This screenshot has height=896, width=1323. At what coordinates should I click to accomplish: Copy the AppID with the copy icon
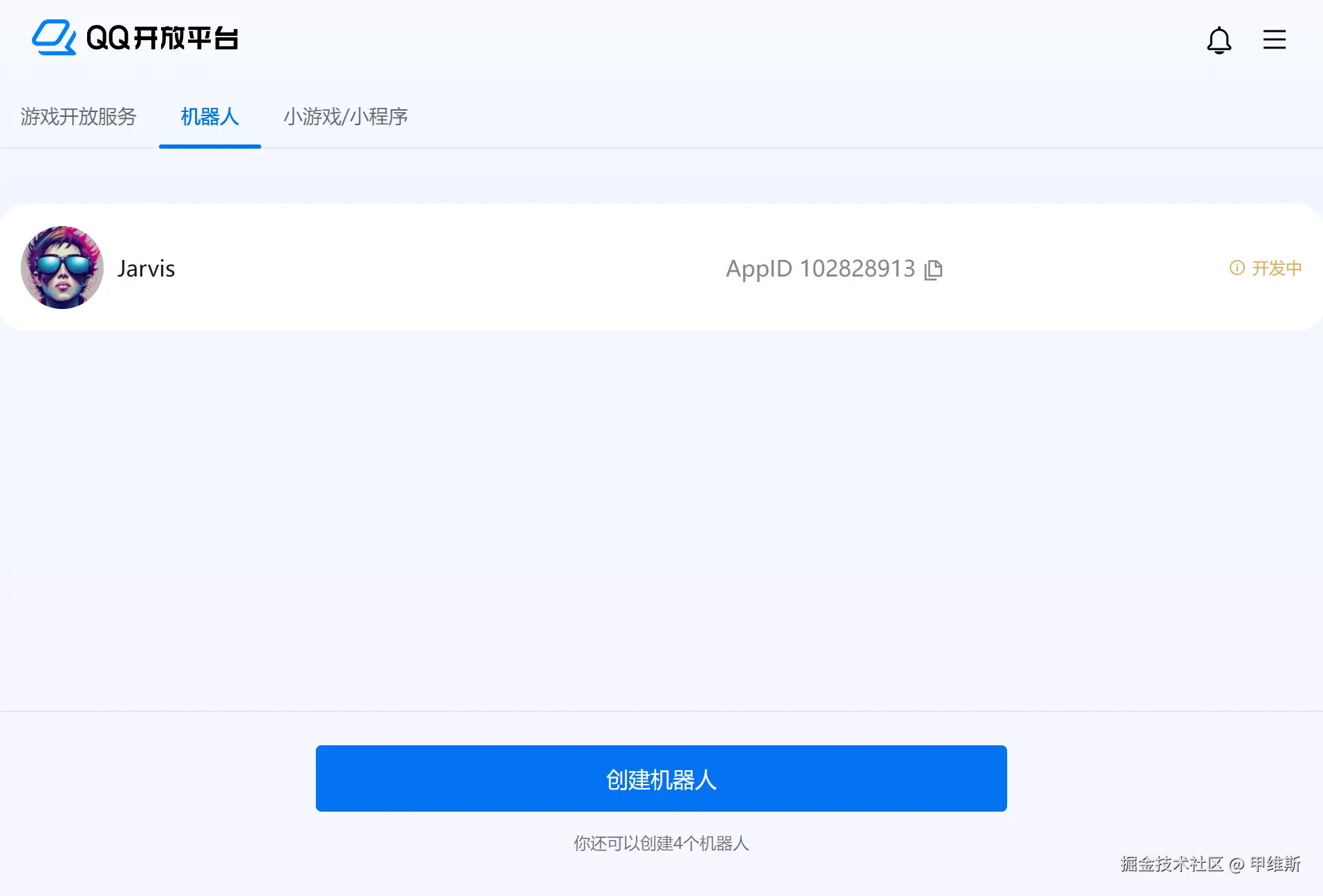click(x=933, y=269)
